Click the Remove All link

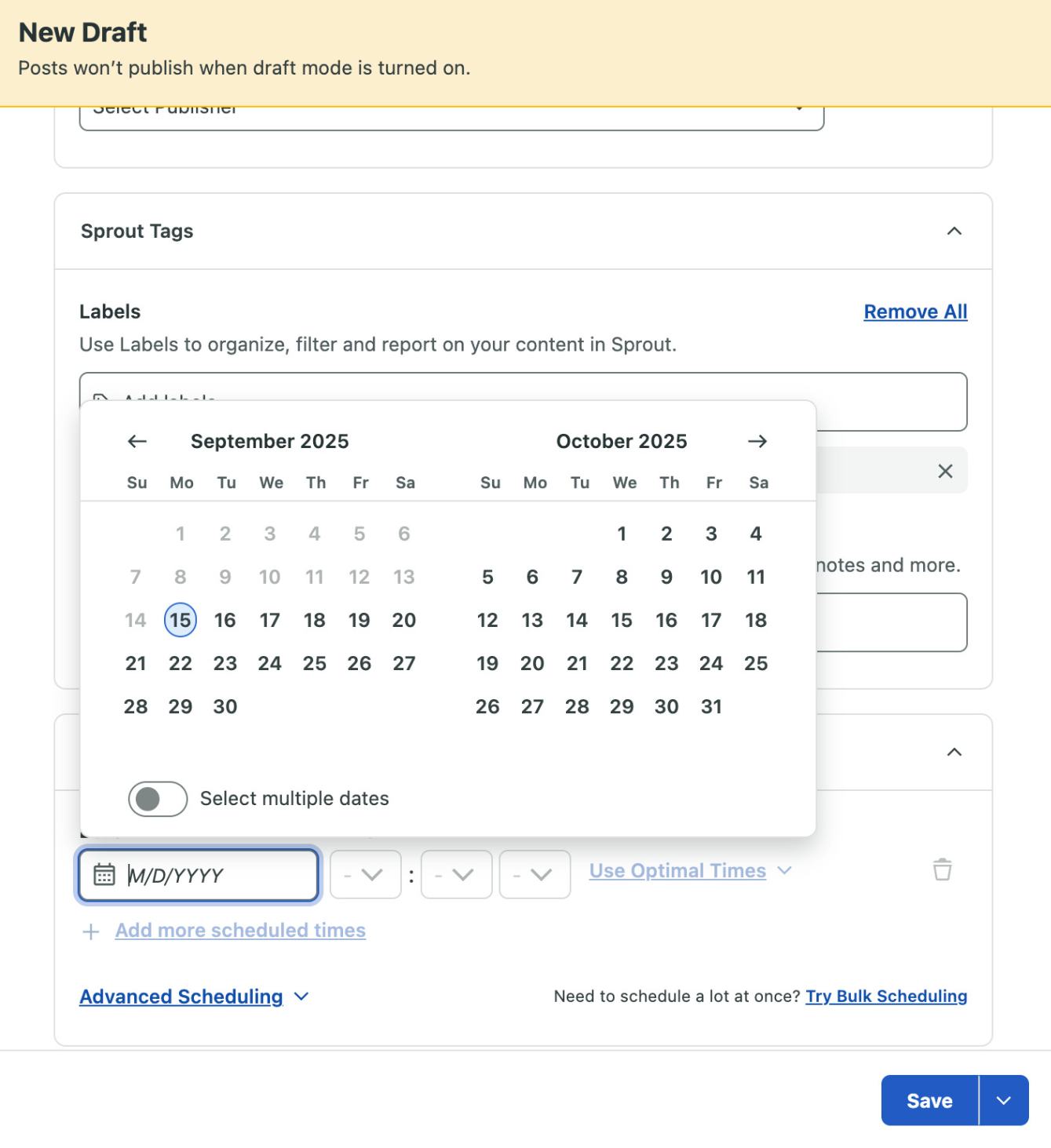(x=915, y=311)
